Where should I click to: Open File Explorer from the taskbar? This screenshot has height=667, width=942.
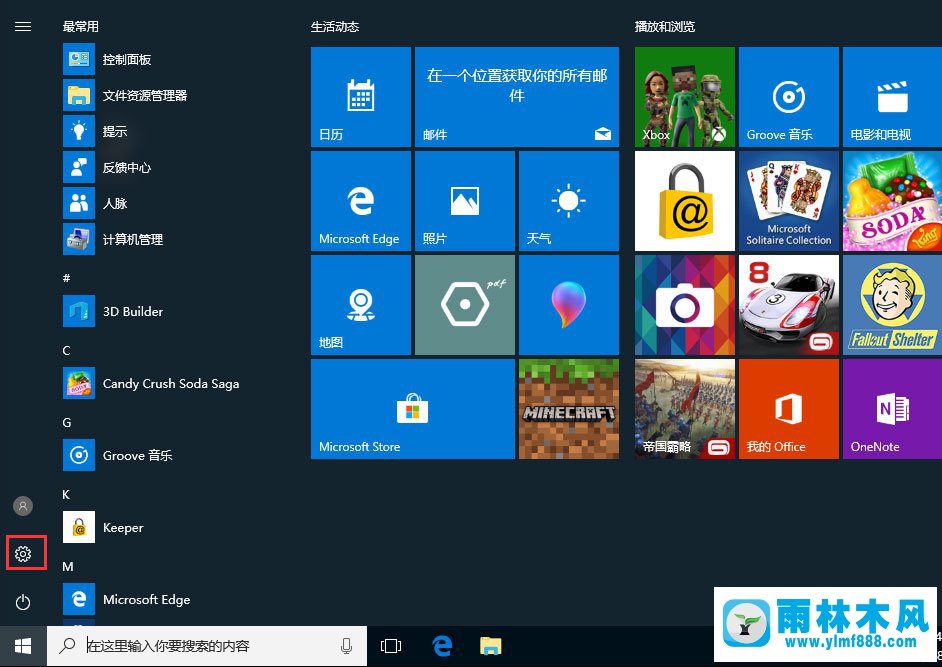(x=491, y=646)
